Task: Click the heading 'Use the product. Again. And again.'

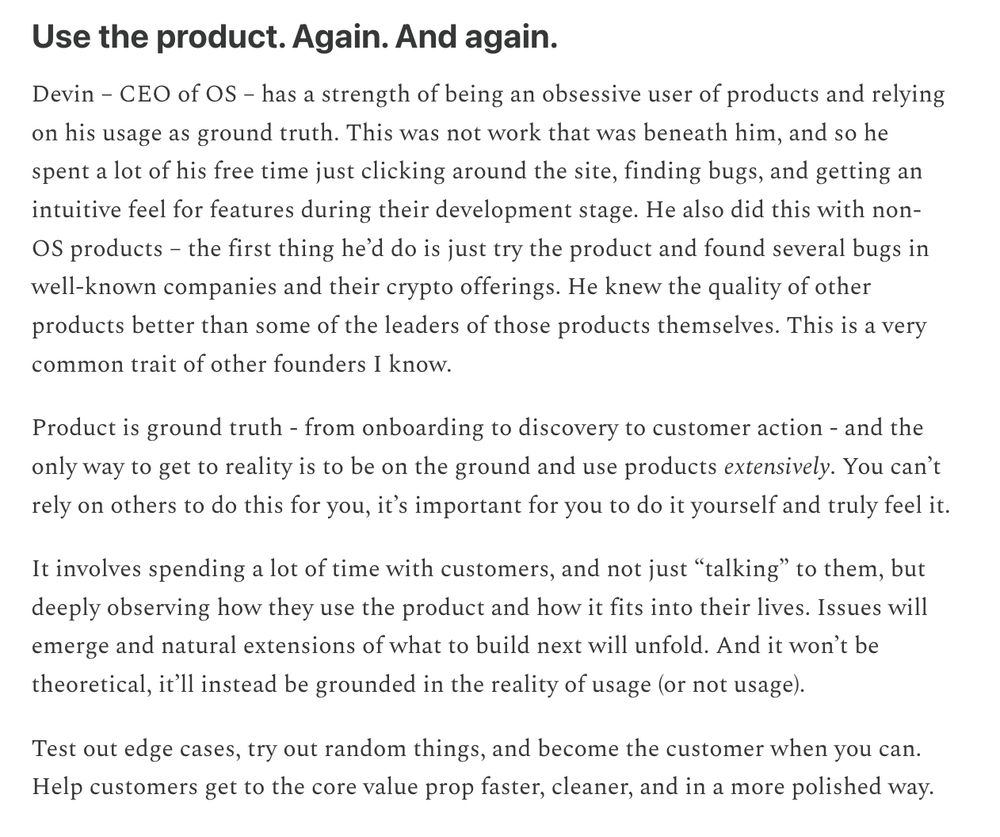Action: click(x=294, y=37)
